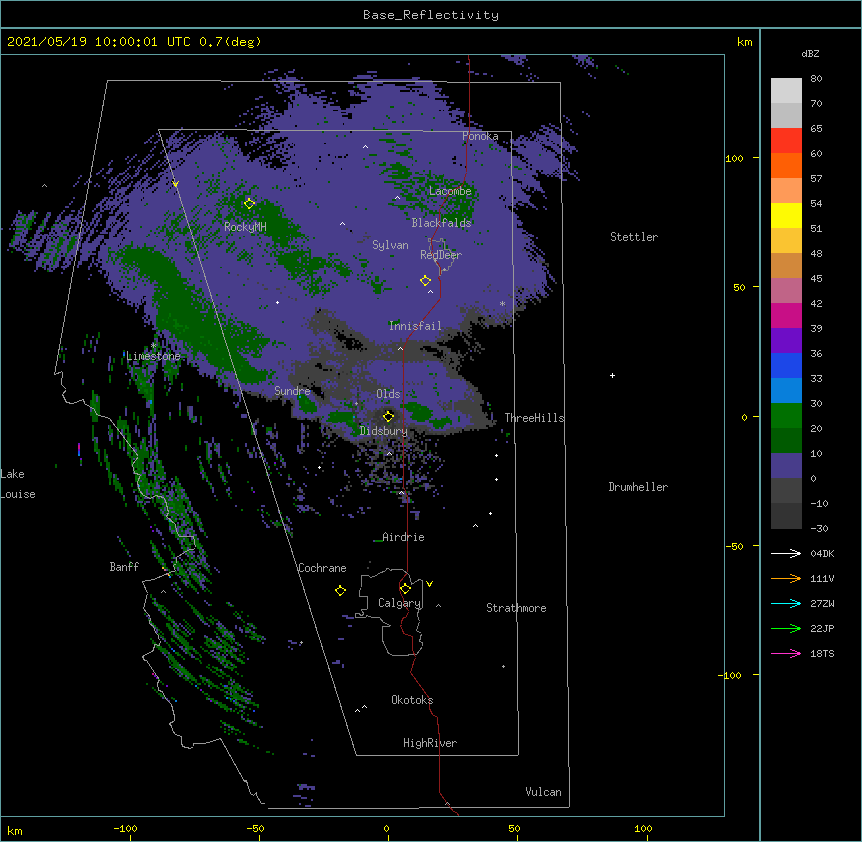This screenshot has height=842, width=862.
Task: Click the Limestone label
Action: (x=153, y=356)
